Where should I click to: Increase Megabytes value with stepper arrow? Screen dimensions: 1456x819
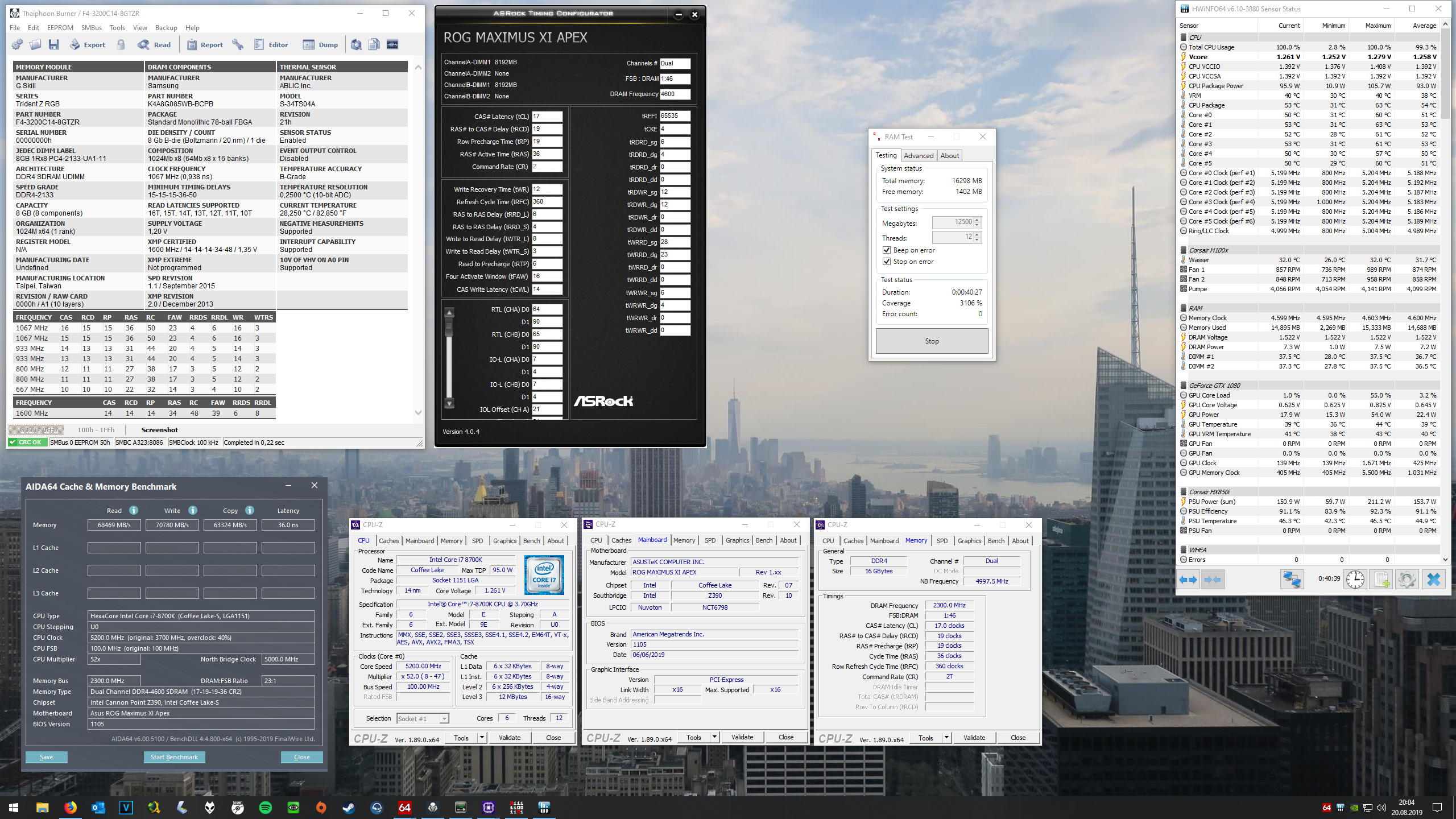coord(977,220)
